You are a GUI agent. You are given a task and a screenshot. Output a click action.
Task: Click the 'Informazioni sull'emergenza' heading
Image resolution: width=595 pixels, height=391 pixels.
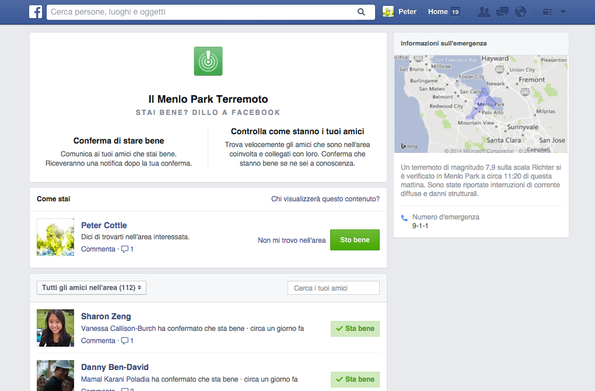pyautogui.click(x=444, y=44)
